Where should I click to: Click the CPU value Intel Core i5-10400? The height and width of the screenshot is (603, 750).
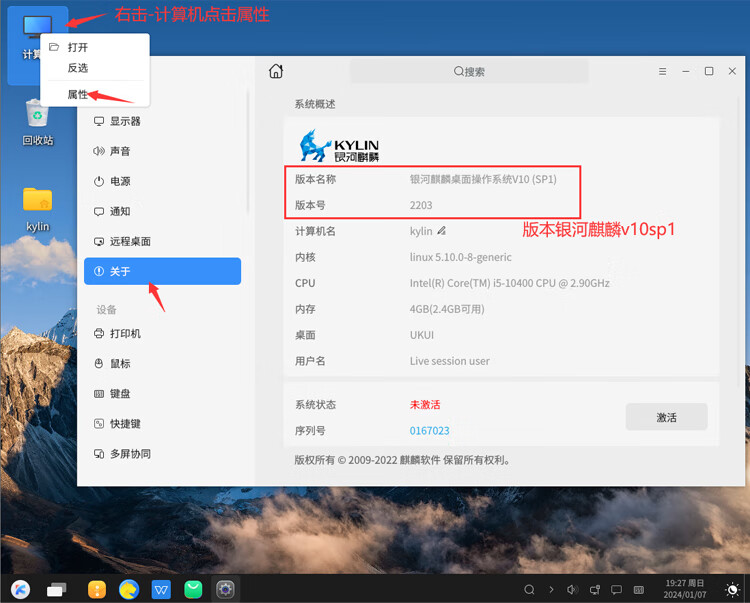509,283
